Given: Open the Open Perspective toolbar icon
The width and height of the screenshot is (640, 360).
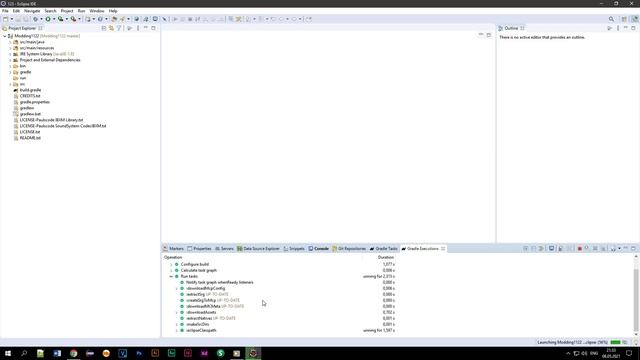Looking at the screenshot, I should pyautogui.click(x=624, y=19).
